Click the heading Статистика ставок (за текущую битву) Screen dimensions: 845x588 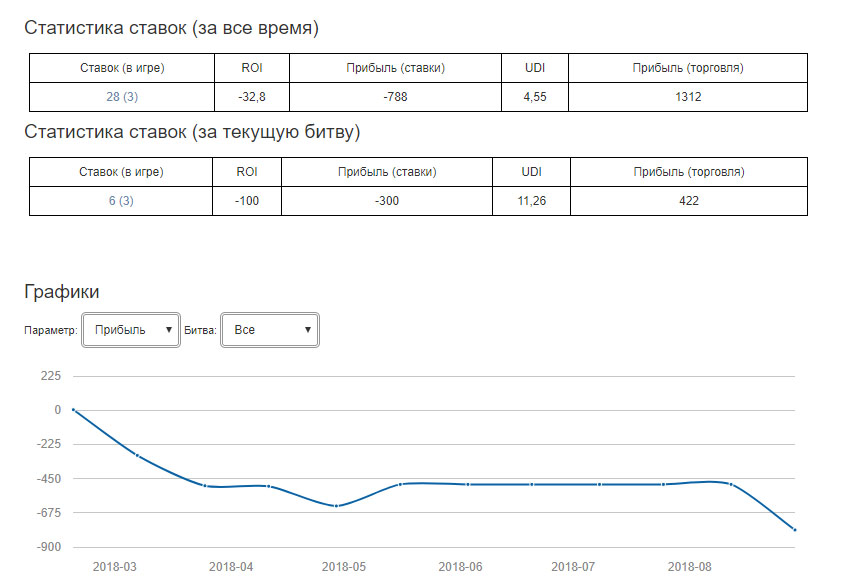[192, 132]
